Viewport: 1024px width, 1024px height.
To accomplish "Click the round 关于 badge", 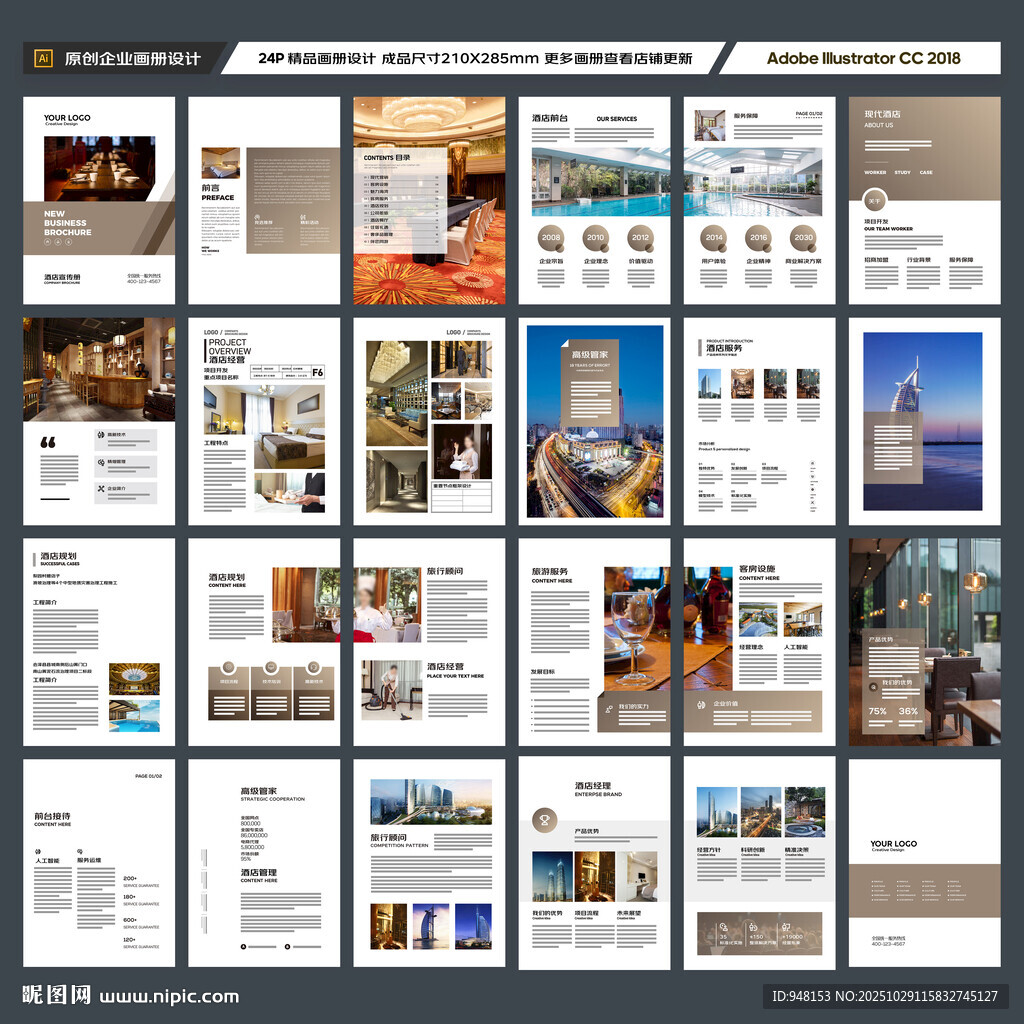I will tap(874, 201).
